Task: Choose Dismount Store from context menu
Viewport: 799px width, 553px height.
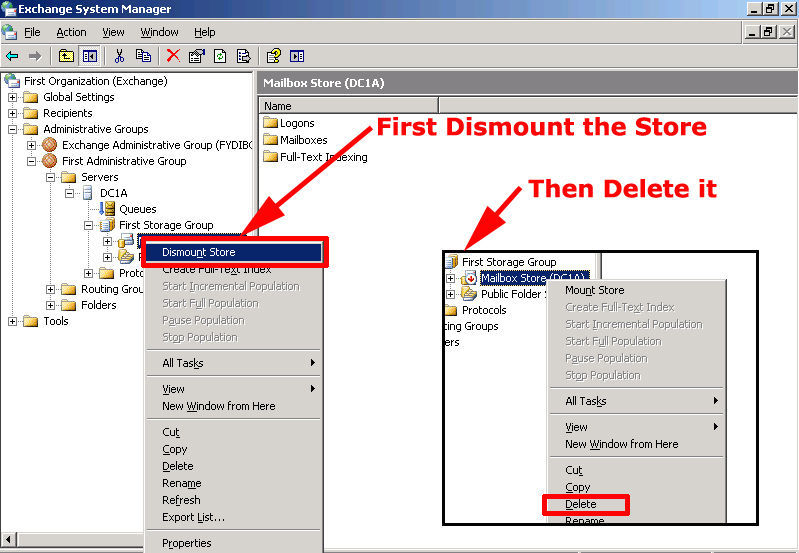Action: 234,252
